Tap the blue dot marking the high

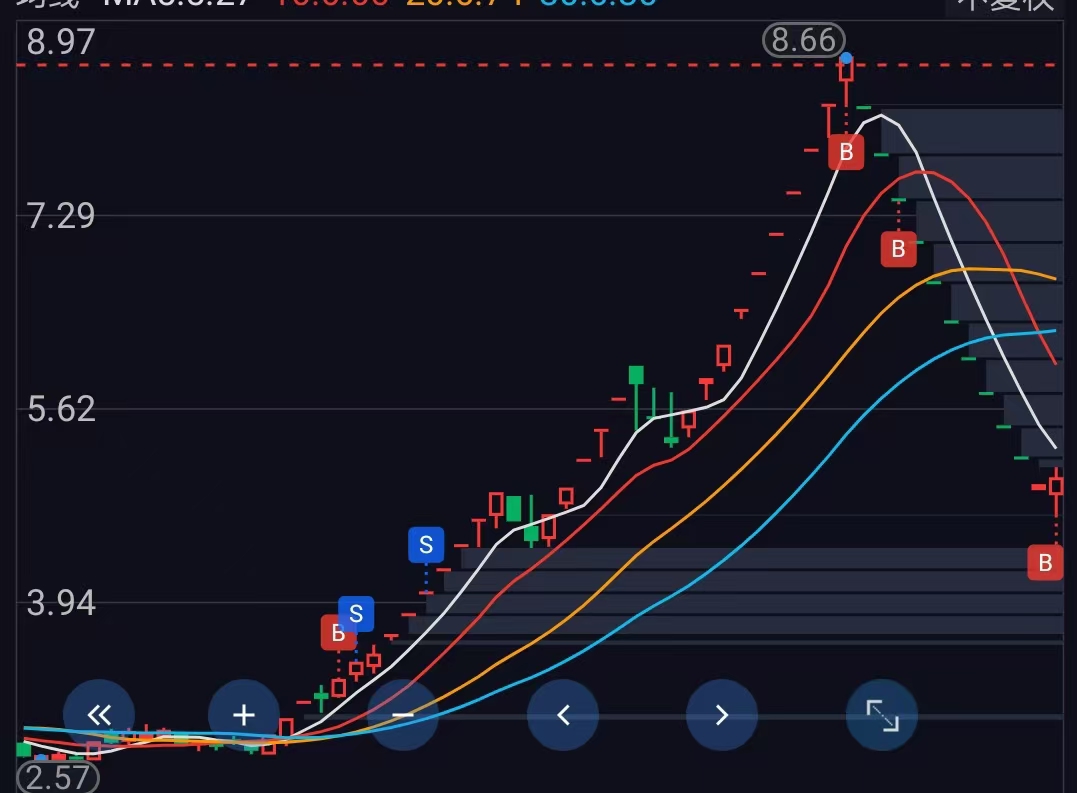pyautogui.click(x=846, y=58)
